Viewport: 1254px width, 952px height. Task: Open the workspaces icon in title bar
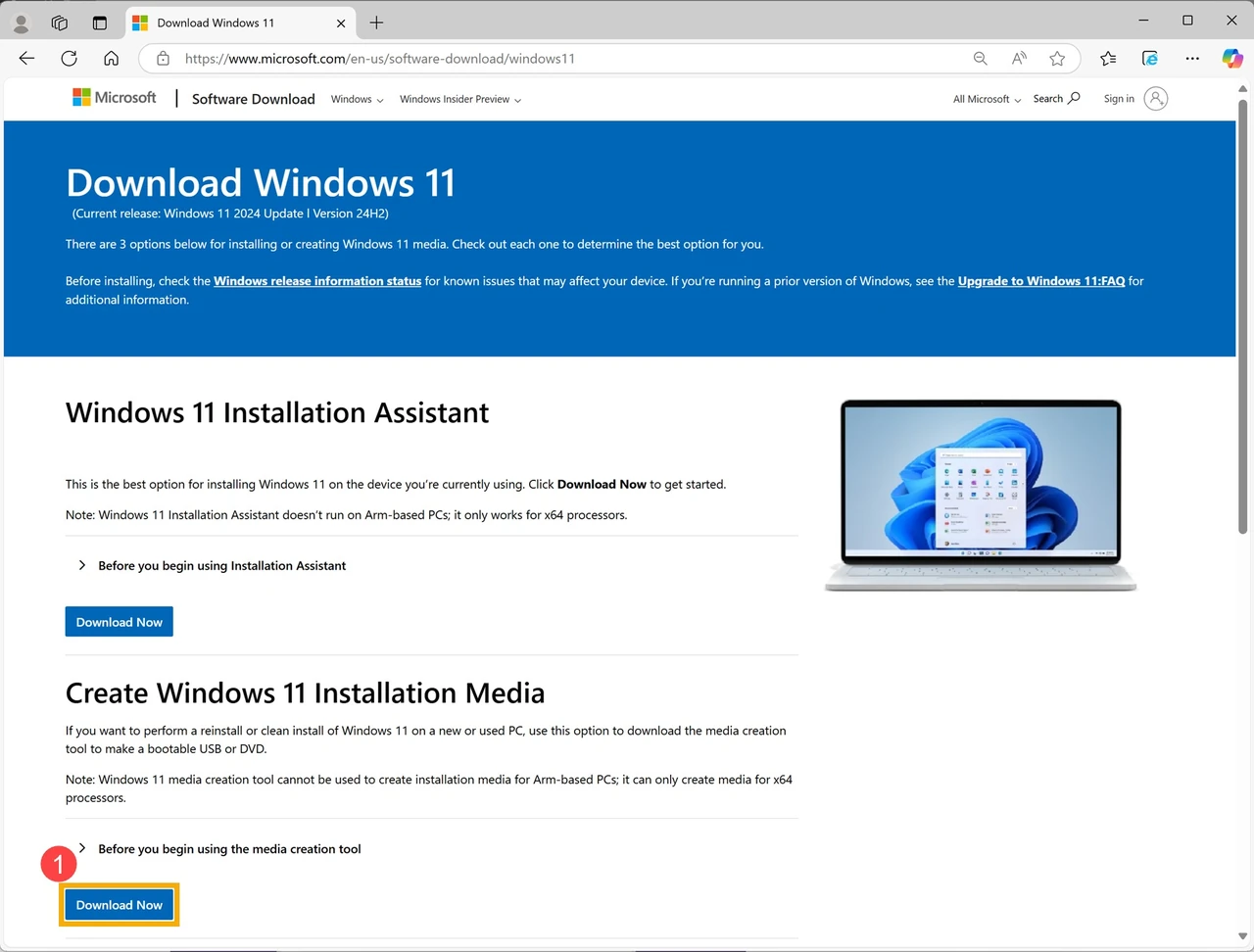[x=60, y=23]
